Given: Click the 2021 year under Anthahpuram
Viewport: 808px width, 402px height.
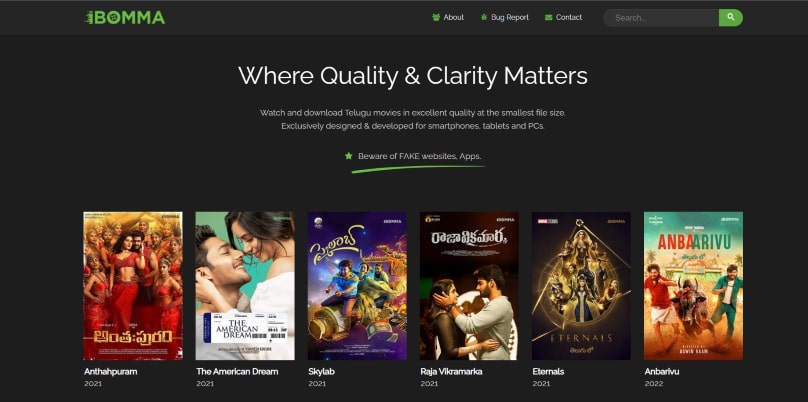Looking at the screenshot, I should click(x=93, y=384).
